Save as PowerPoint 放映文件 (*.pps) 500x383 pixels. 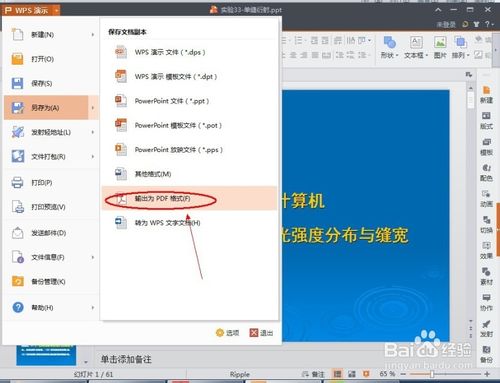(189, 150)
